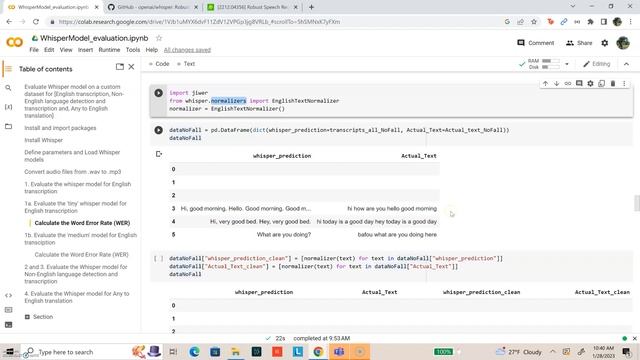Screen dimensions: 640x360
Task: Reload the browser page
Action: (36, 22)
